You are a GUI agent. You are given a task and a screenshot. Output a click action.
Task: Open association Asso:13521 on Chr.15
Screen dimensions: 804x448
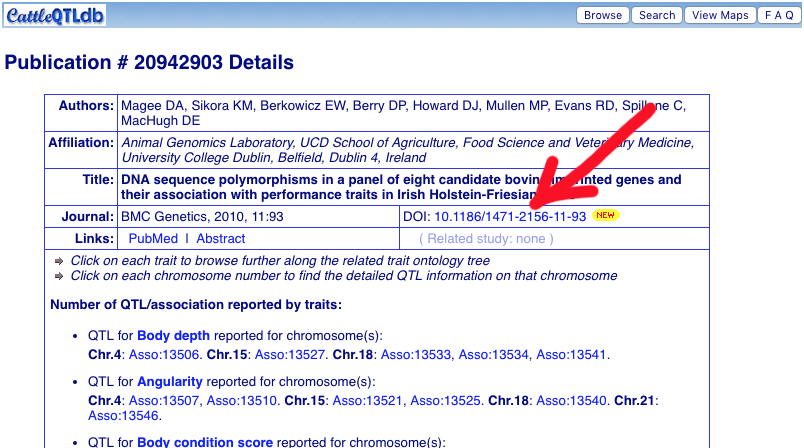click(368, 400)
